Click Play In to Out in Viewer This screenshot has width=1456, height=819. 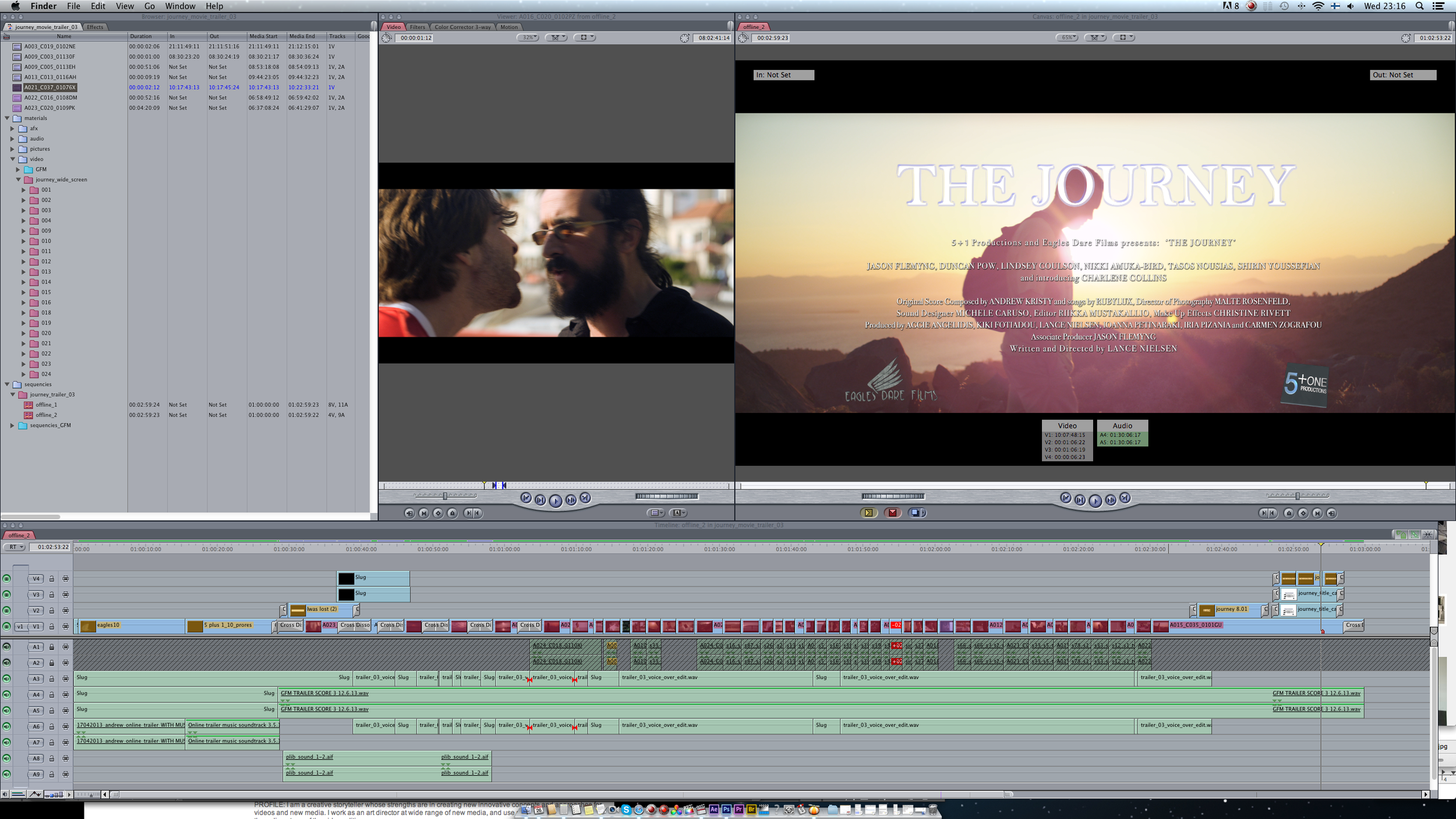(540, 500)
